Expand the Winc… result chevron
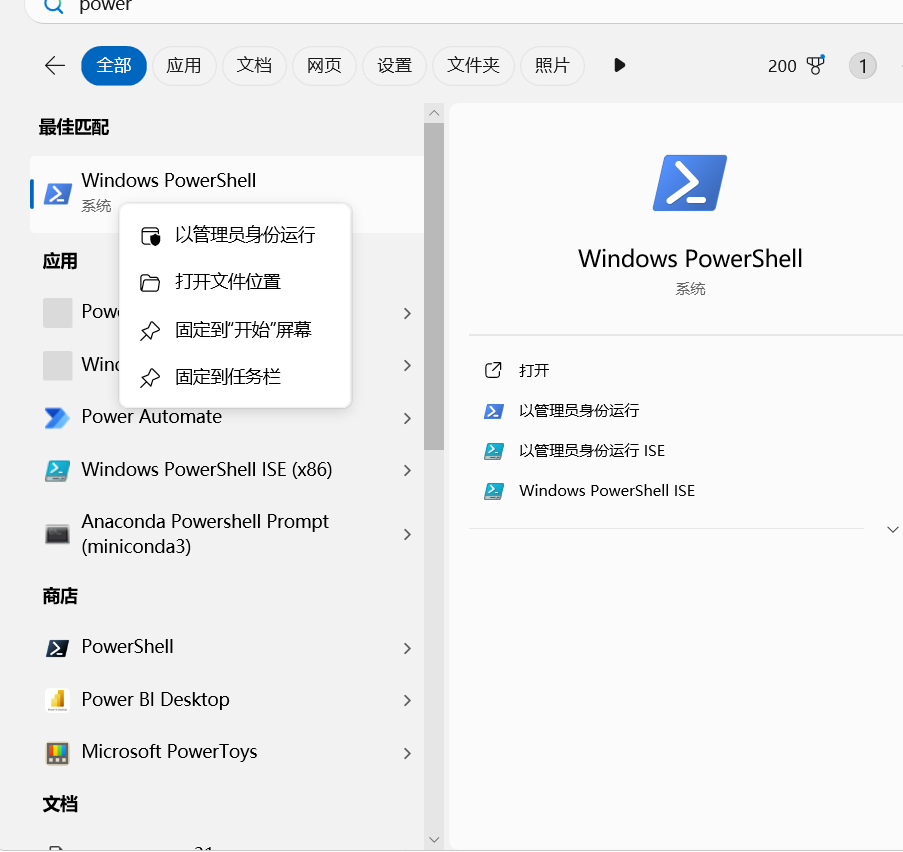Image resolution: width=903 pixels, height=852 pixels. coord(407,365)
